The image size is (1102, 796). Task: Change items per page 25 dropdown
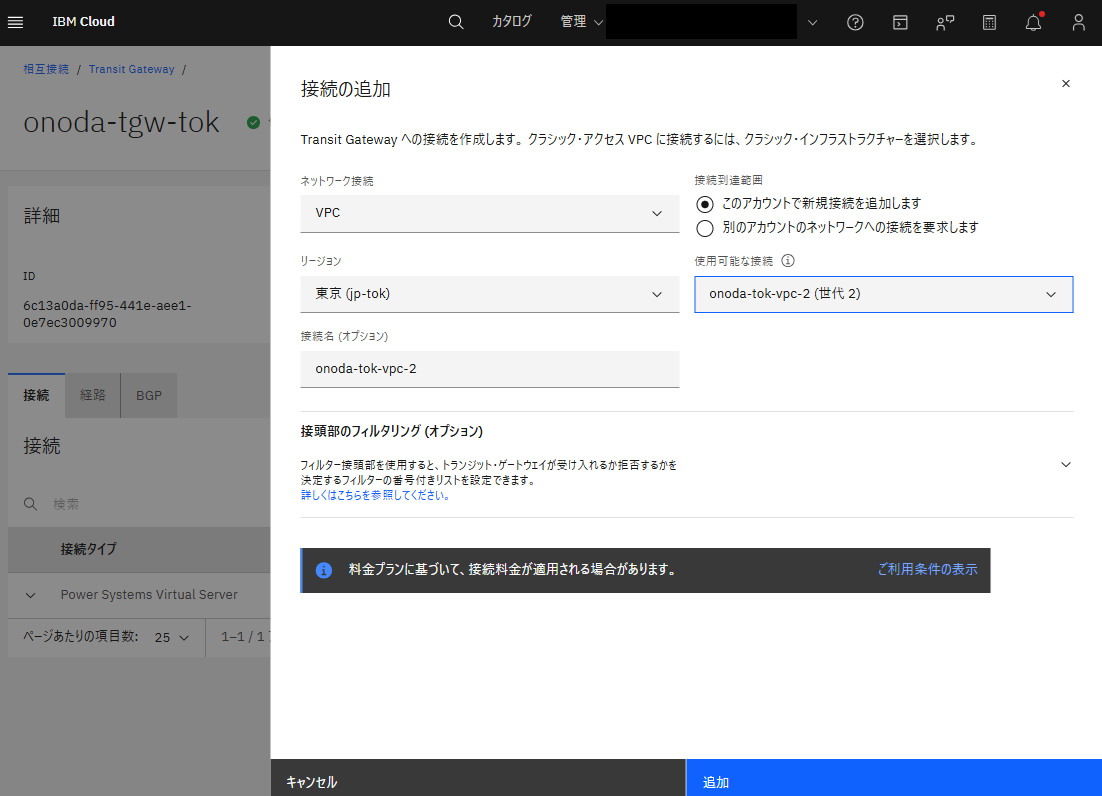pos(171,637)
